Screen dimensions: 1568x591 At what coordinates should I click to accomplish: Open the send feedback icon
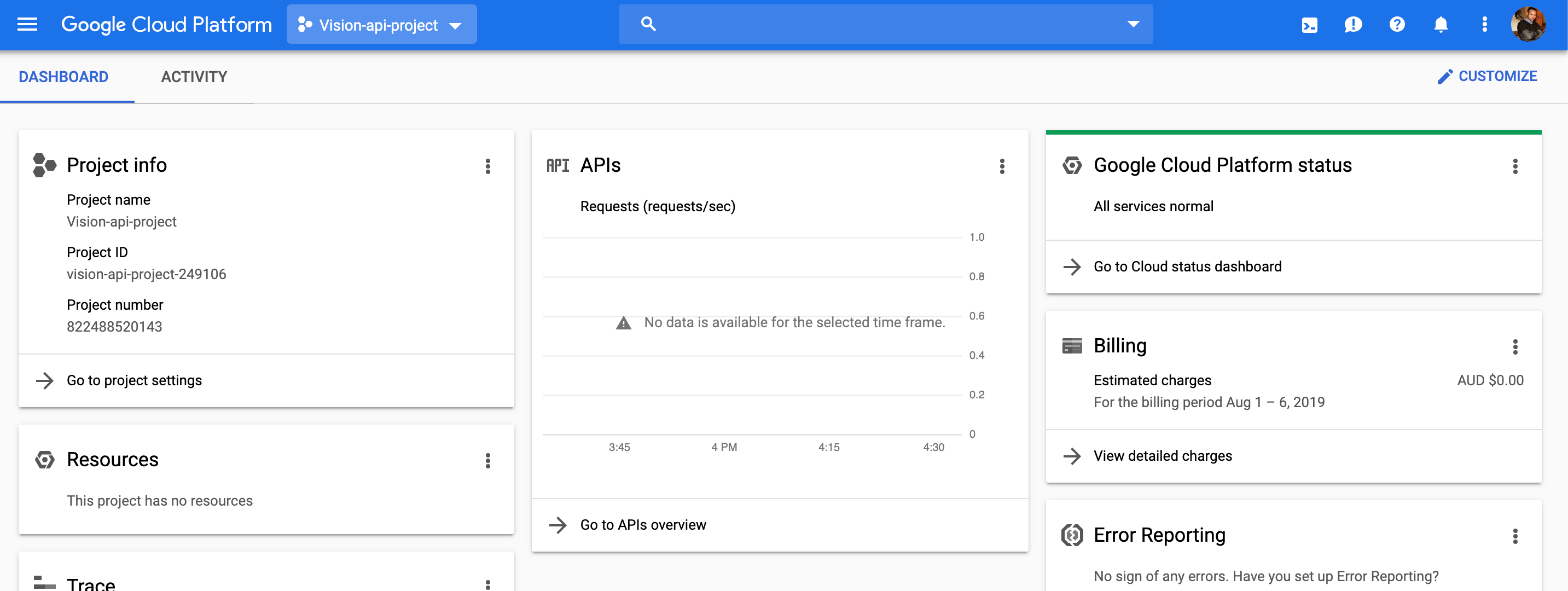coord(1353,25)
